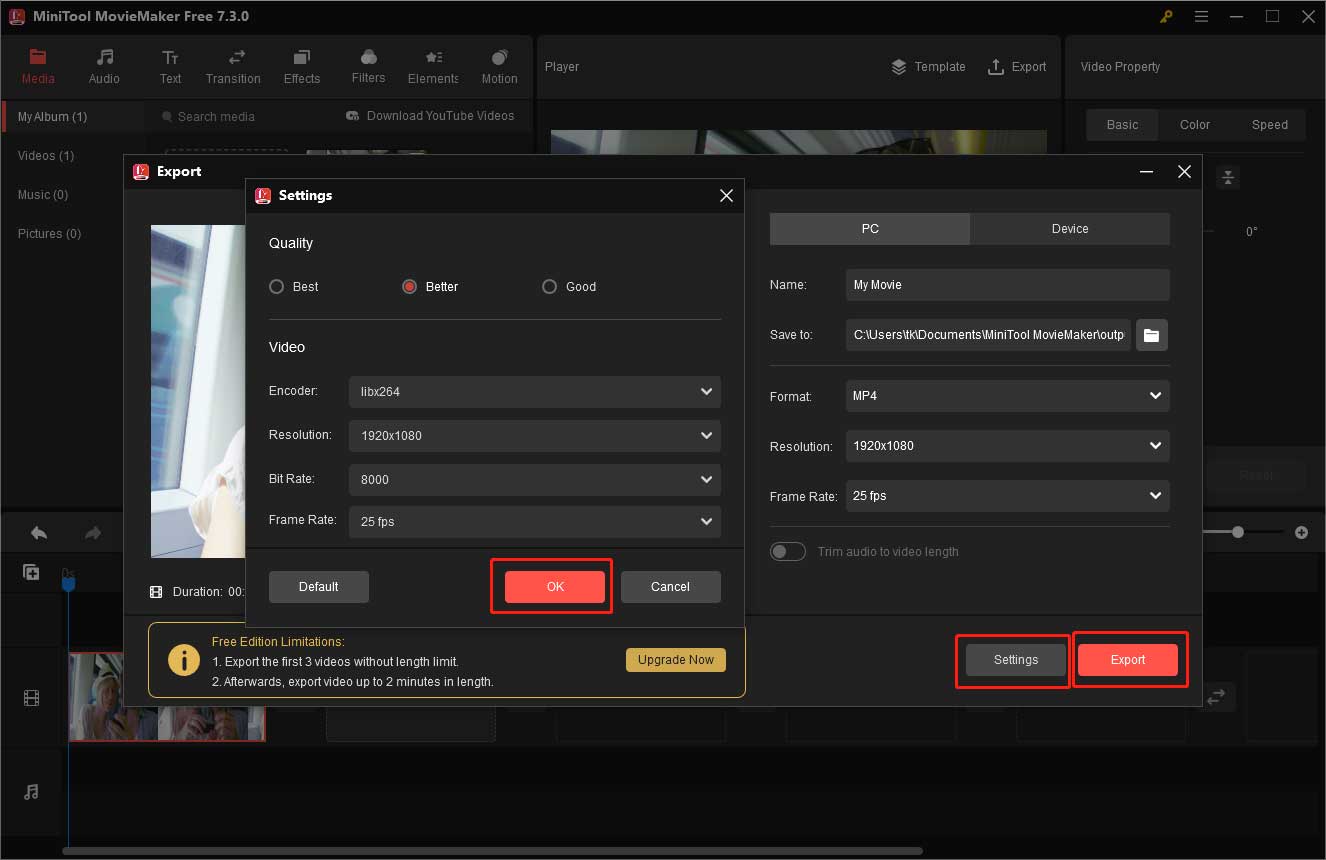This screenshot has height=860, width=1326.
Task: Open the Transition tab
Action: (x=233, y=66)
